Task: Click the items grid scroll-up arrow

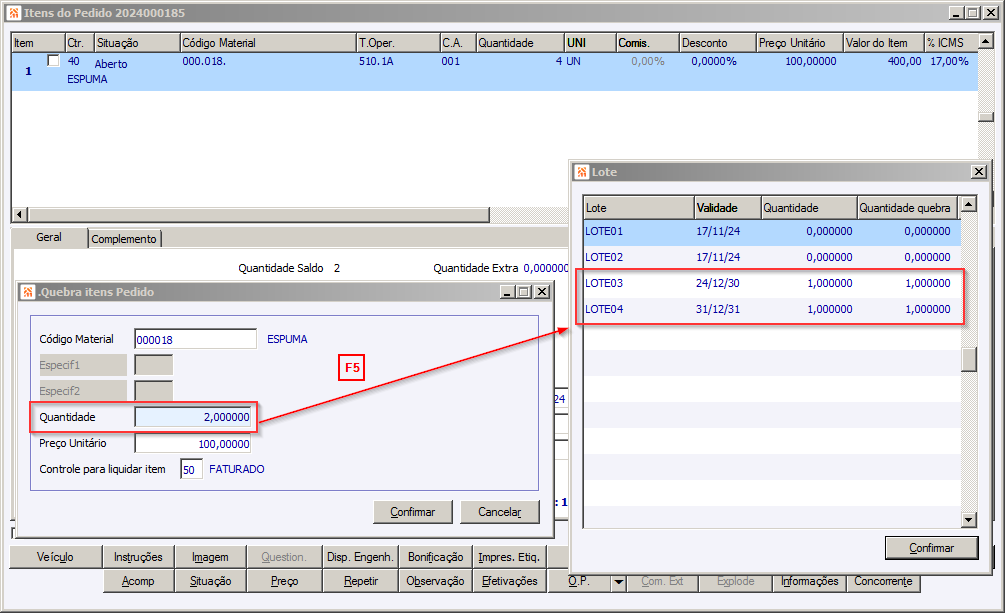Action: (x=986, y=42)
